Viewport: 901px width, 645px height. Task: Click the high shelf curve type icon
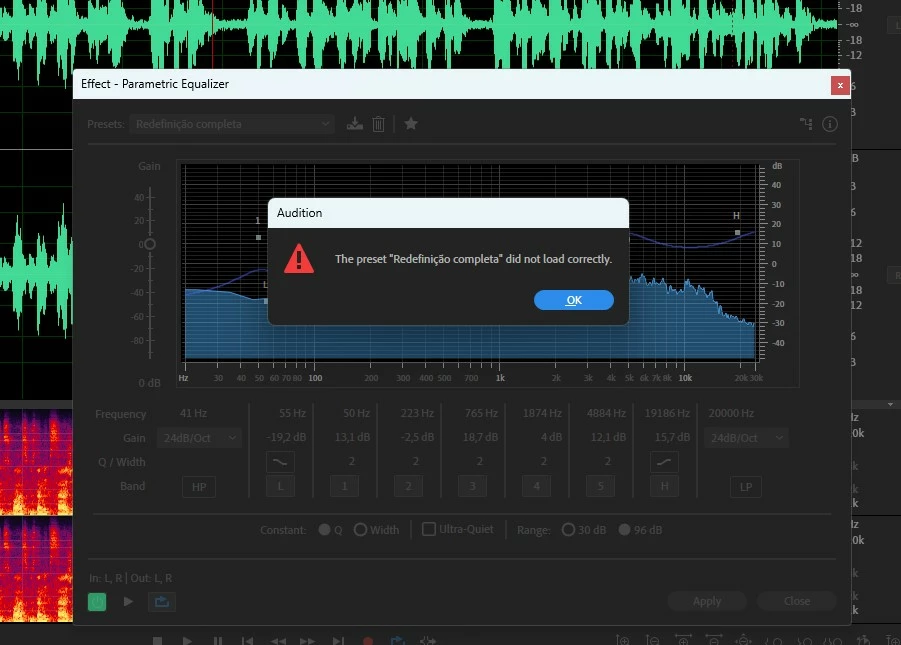click(664, 462)
